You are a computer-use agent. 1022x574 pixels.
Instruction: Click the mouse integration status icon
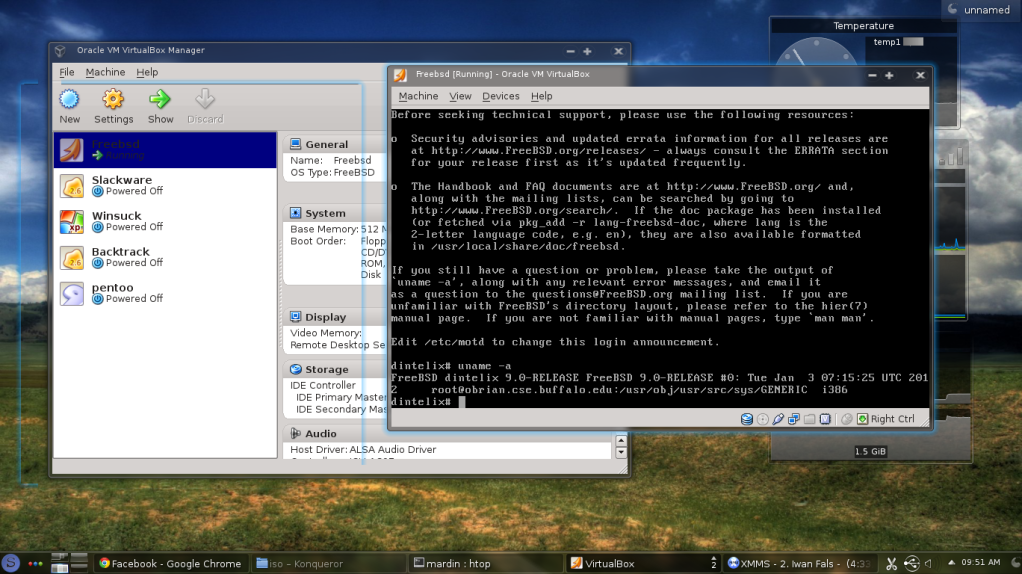[847, 419]
